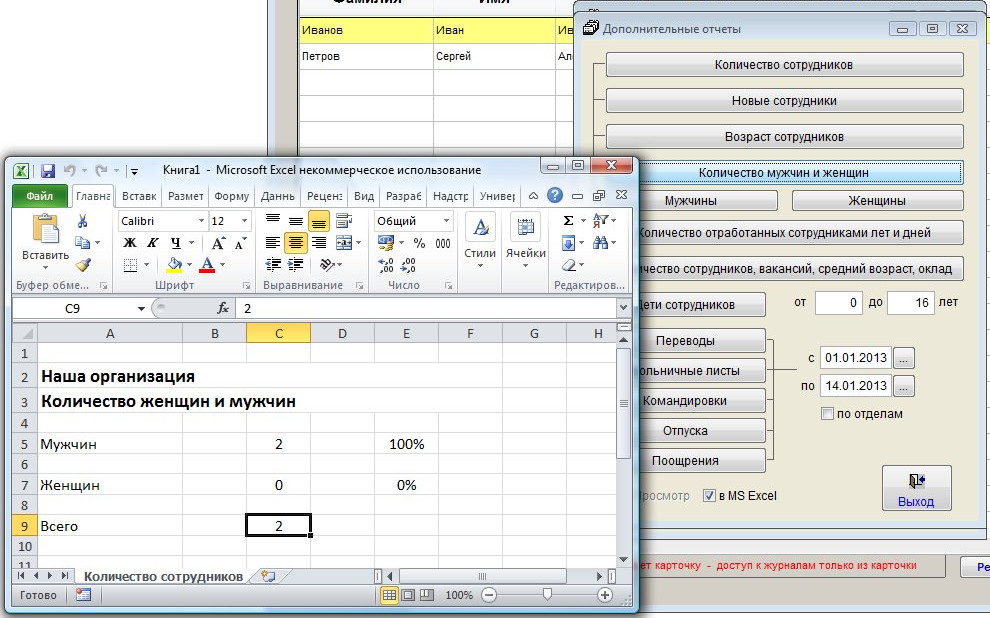Click the red font color A icon
Image resolution: width=990 pixels, height=618 pixels.
(206, 265)
